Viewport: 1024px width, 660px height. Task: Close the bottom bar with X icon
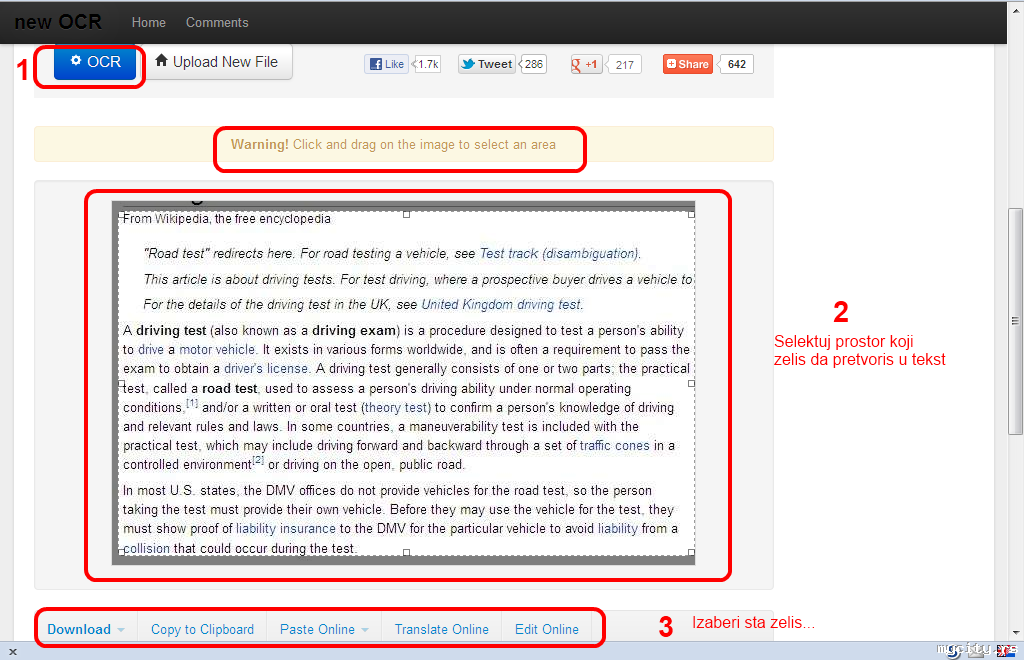[12, 652]
